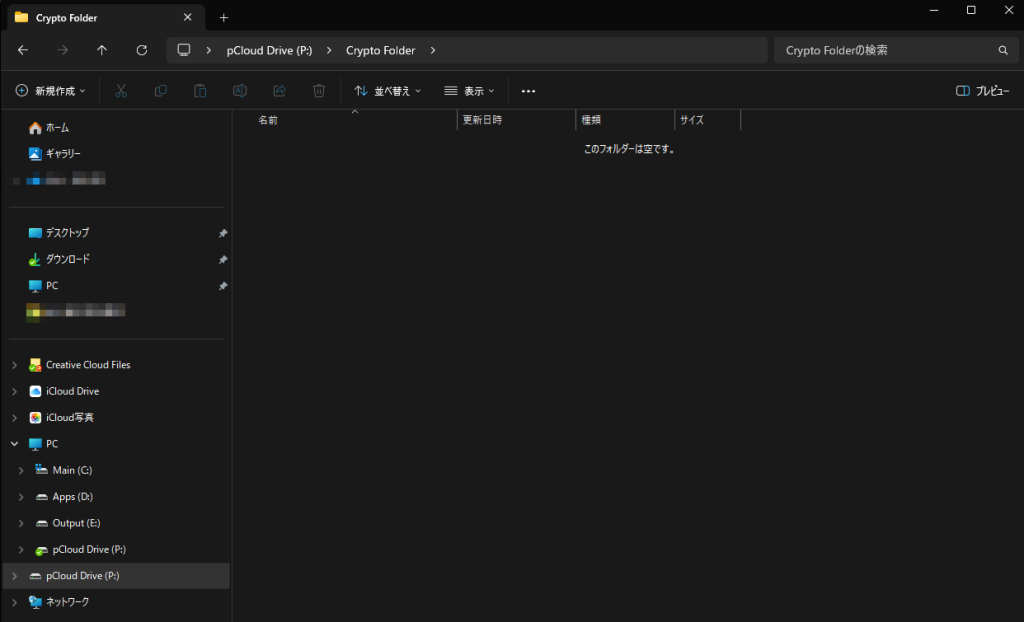Go up one folder level

(102, 50)
